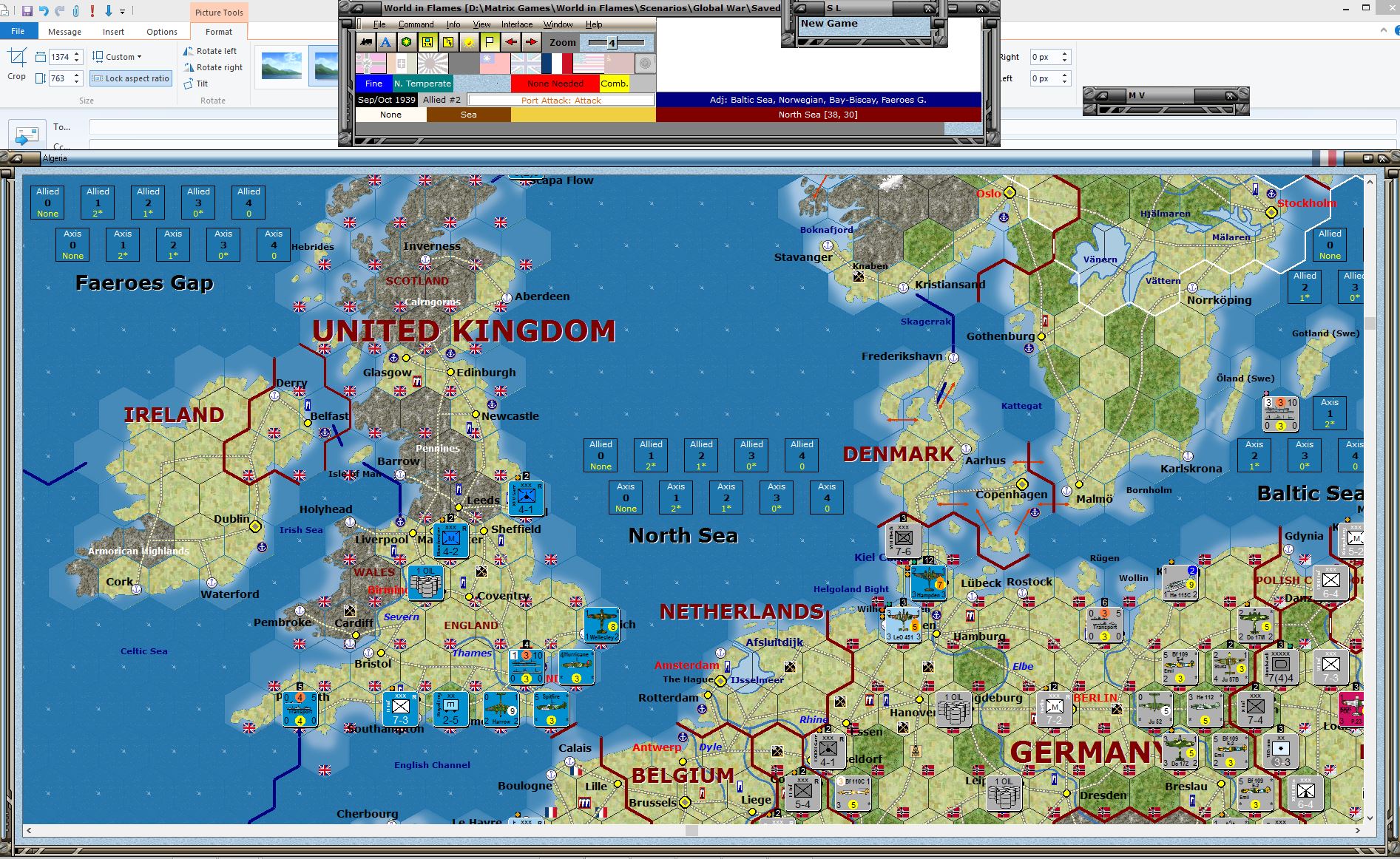Screen dimensions: 1400x859
Task: Open the View menu in World in Flames
Action: 481,24
